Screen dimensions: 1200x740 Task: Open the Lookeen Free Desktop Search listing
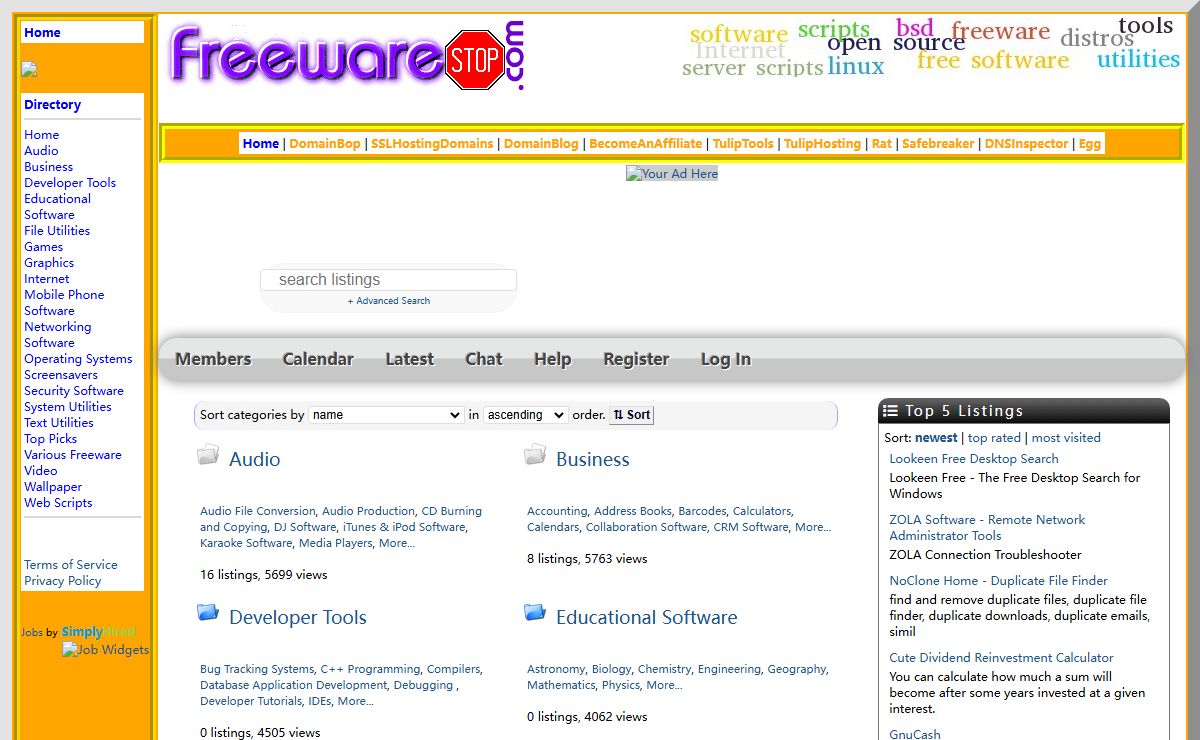coord(974,459)
